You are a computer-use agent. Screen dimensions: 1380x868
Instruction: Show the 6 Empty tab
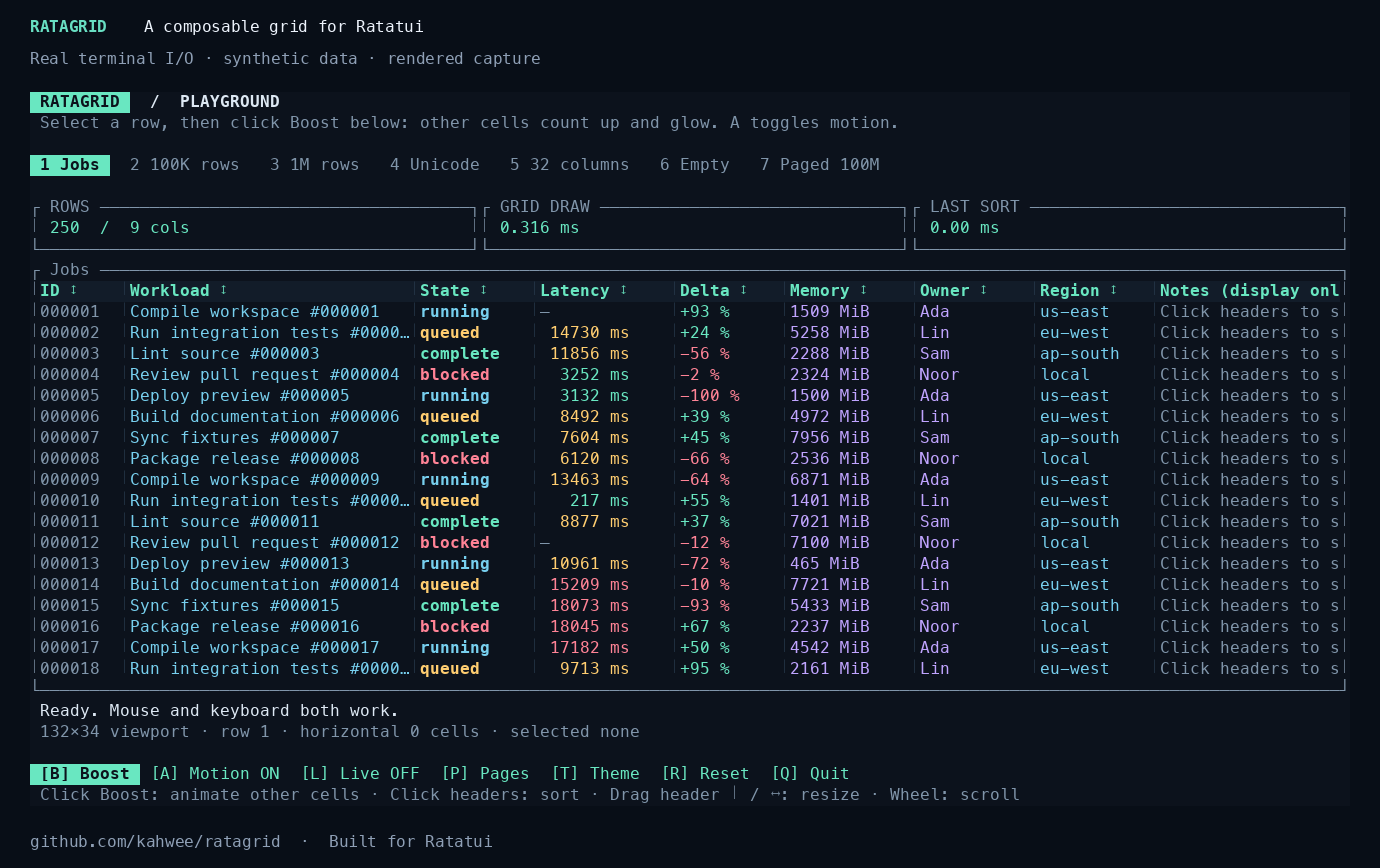[695, 165]
